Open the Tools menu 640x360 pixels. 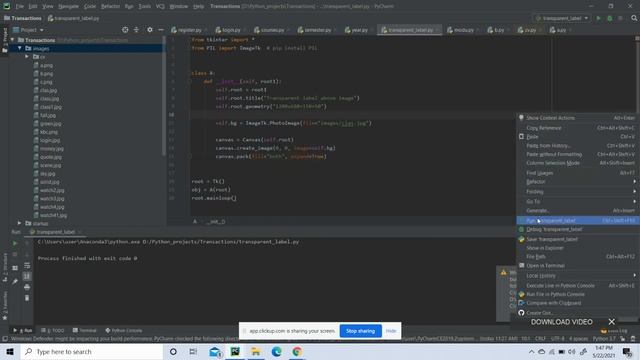tap(144, 6)
